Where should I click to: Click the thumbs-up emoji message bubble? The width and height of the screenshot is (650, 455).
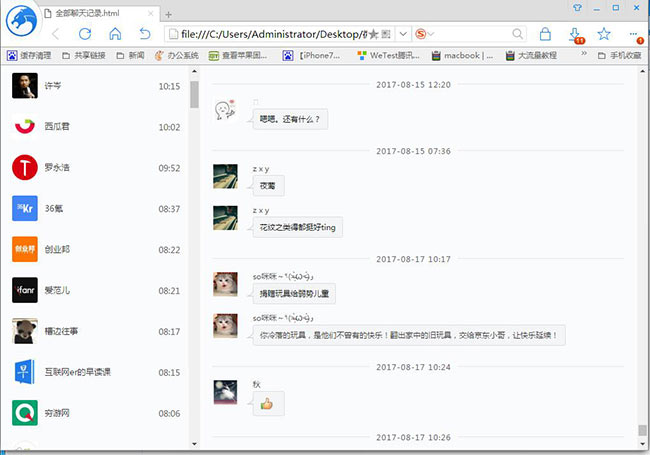[266, 405]
